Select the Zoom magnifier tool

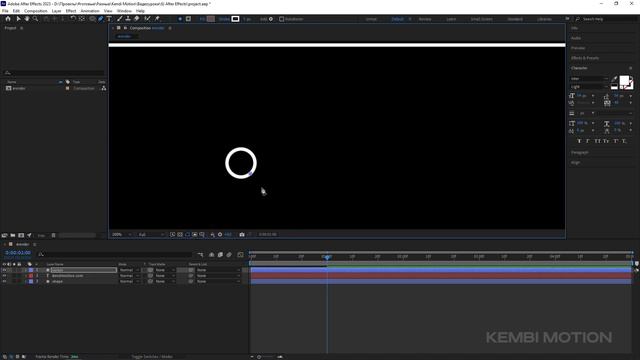[x=36, y=19]
